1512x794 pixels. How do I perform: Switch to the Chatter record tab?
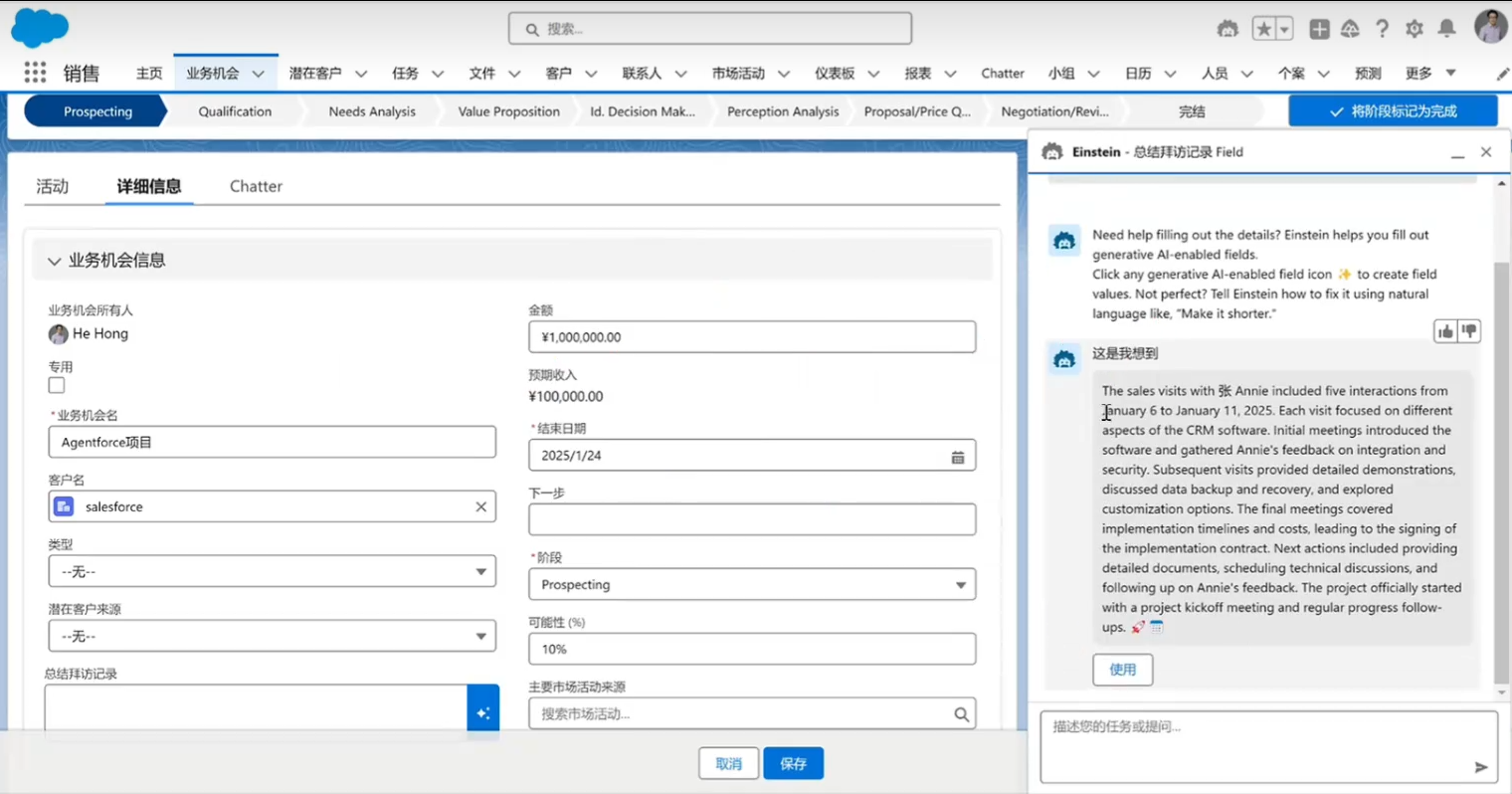click(256, 186)
